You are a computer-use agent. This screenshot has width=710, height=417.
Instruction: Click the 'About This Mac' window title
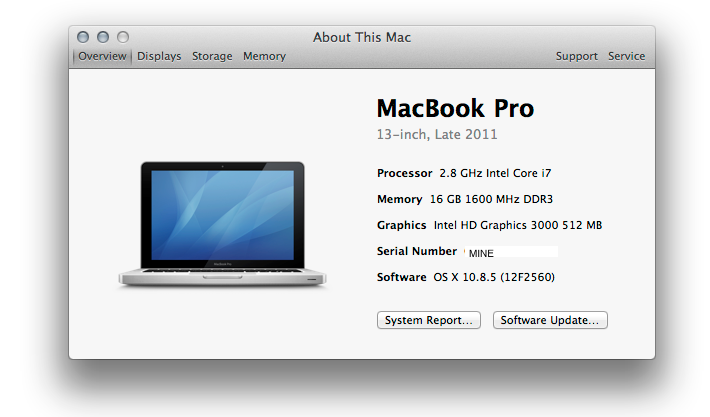(362, 37)
